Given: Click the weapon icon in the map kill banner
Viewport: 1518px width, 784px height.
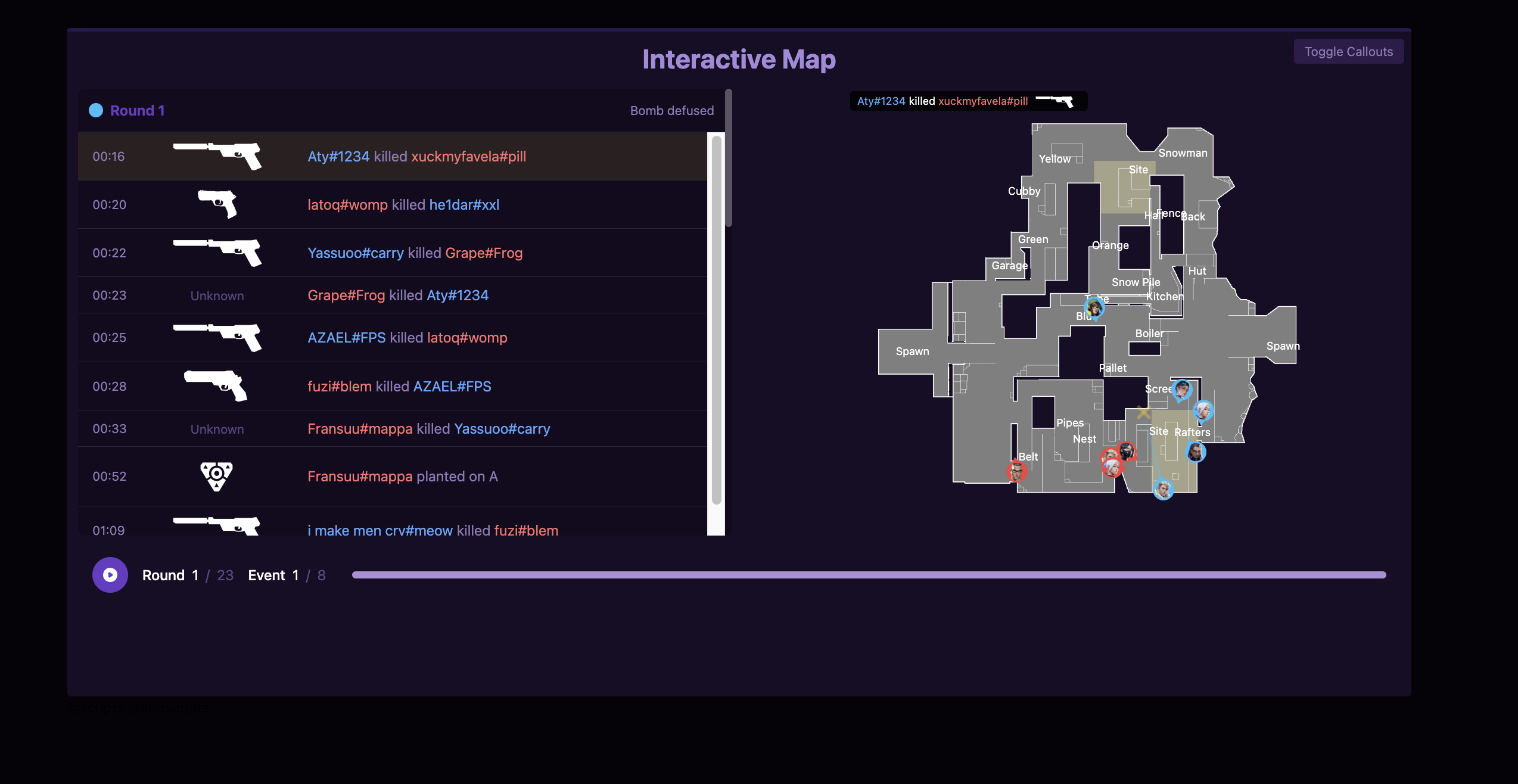Looking at the screenshot, I should (x=1054, y=101).
